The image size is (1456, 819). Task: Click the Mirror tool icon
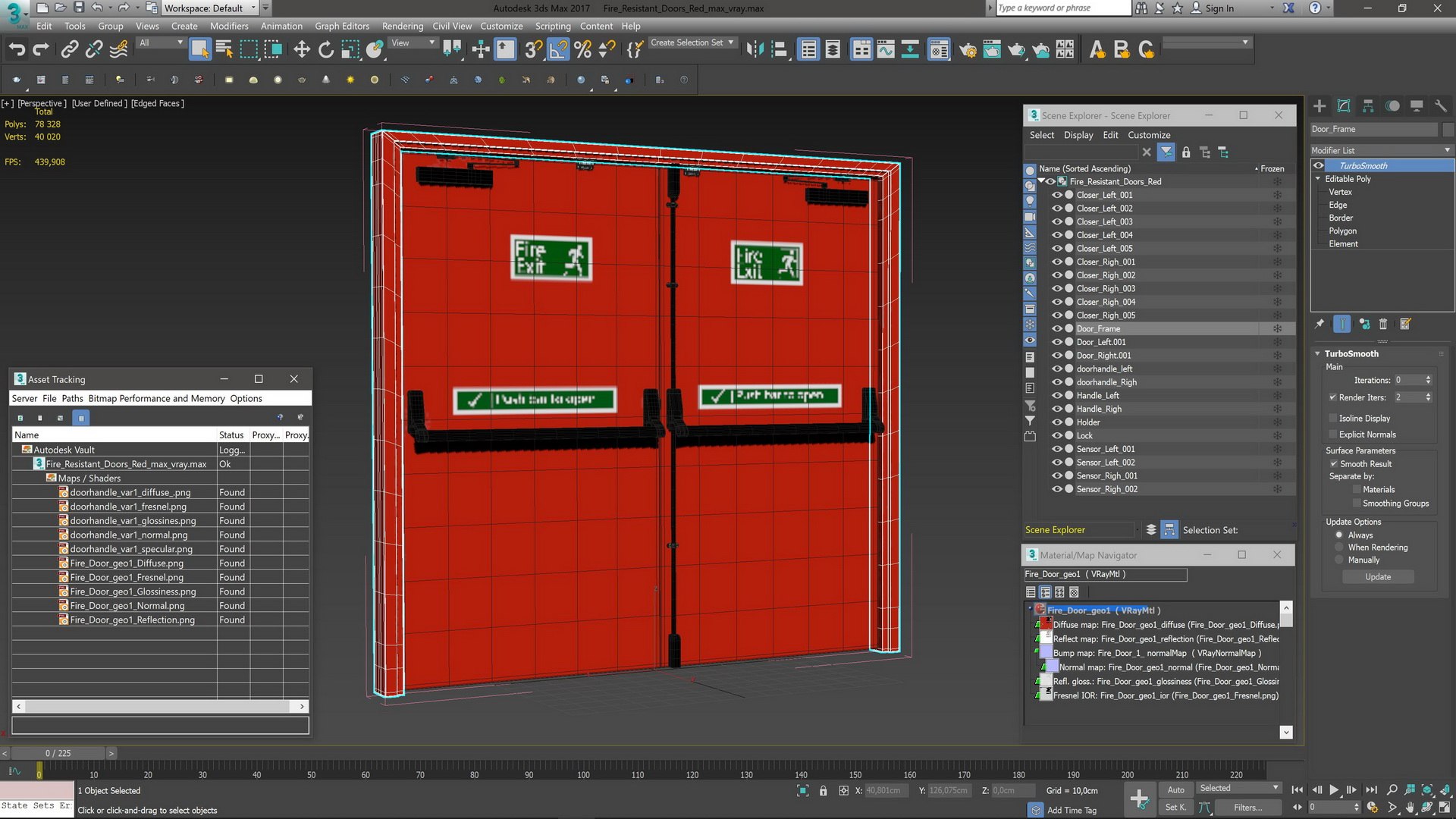coord(755,49)
